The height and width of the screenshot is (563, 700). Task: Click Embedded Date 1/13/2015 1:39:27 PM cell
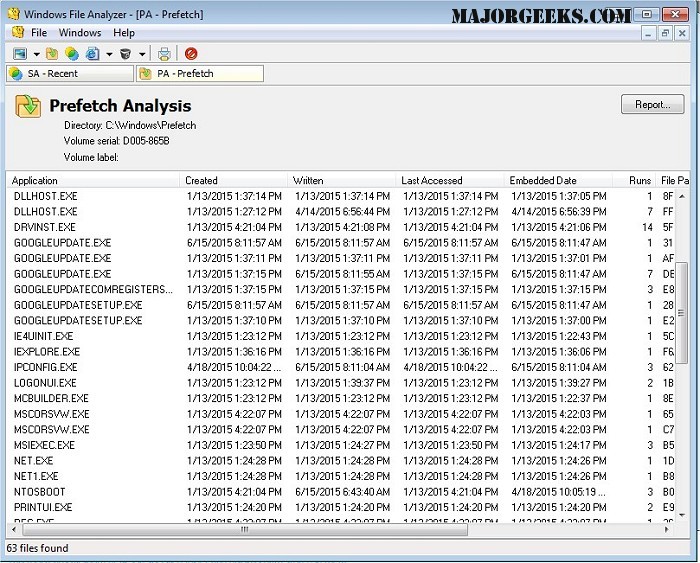click(559, 383)
